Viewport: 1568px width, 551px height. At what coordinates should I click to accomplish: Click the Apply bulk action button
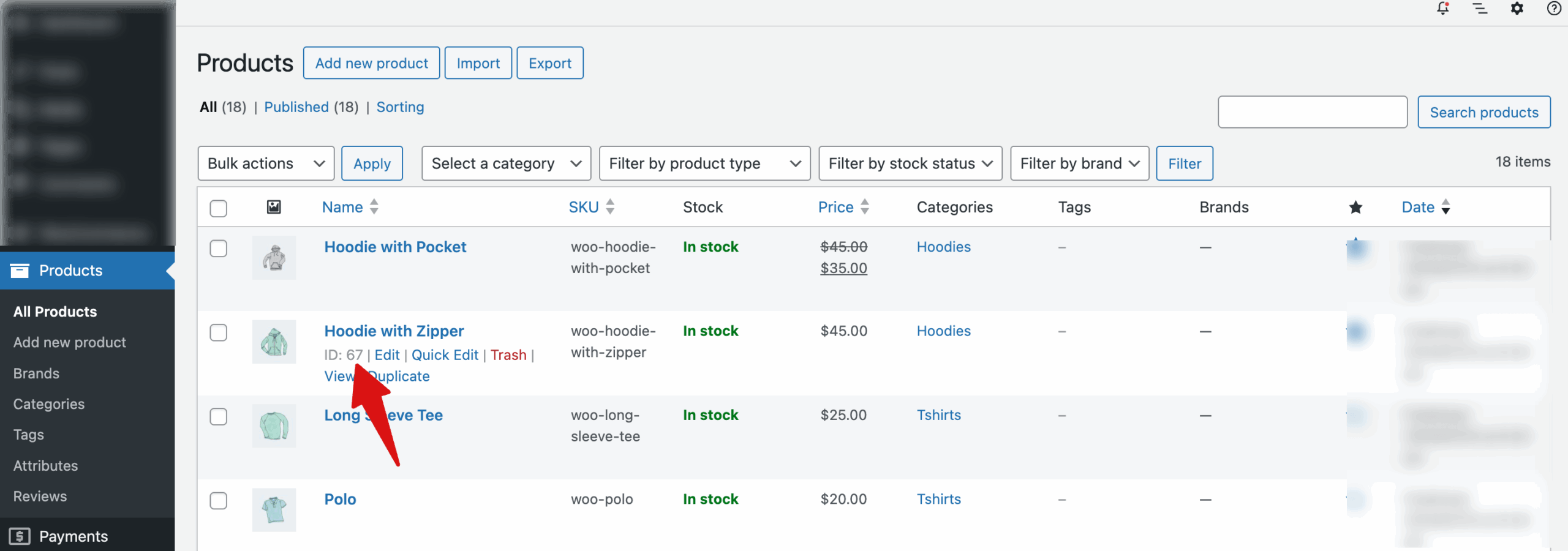[x=372, y=163]
